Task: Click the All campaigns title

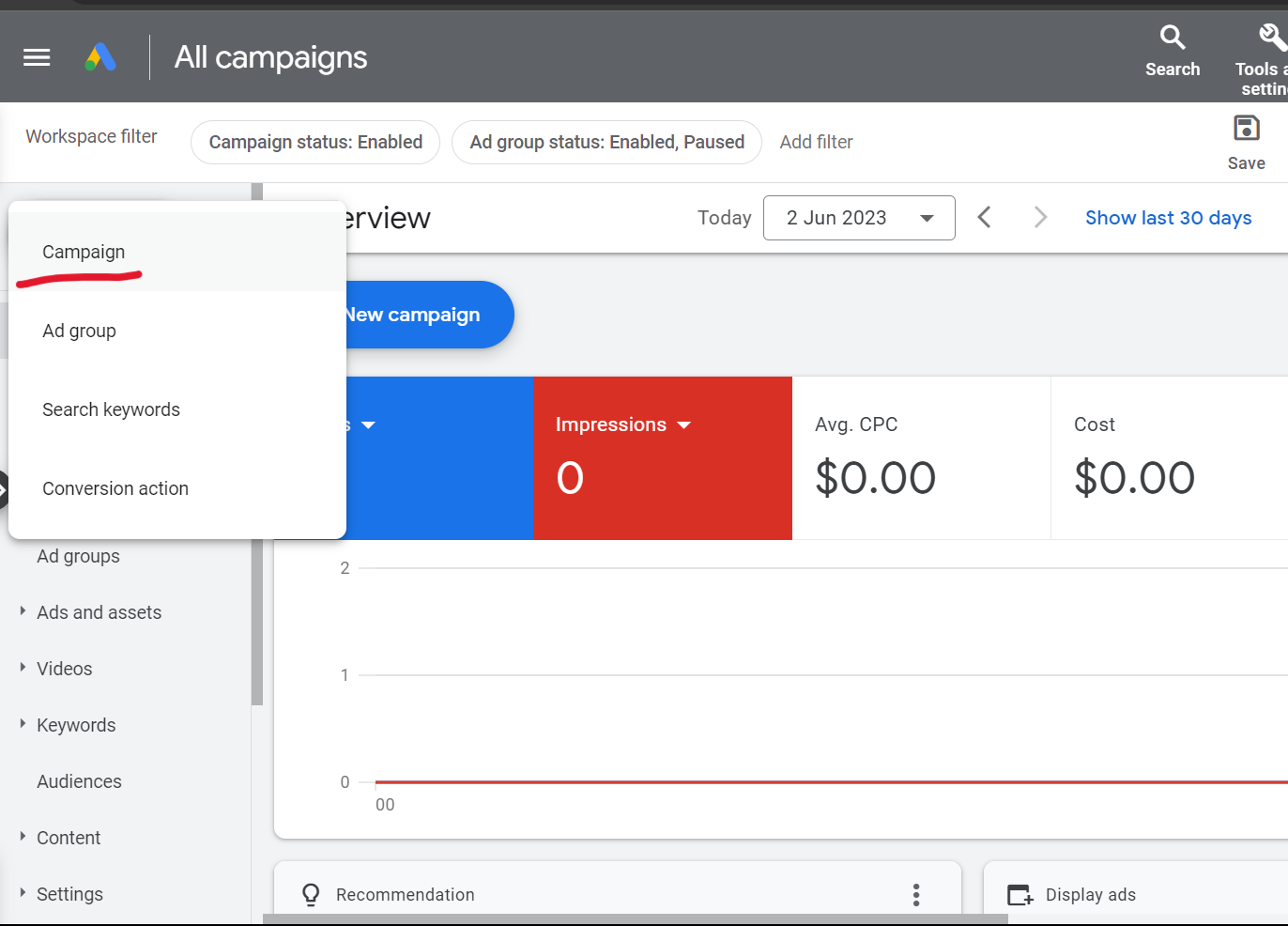Action: (271, 57)
